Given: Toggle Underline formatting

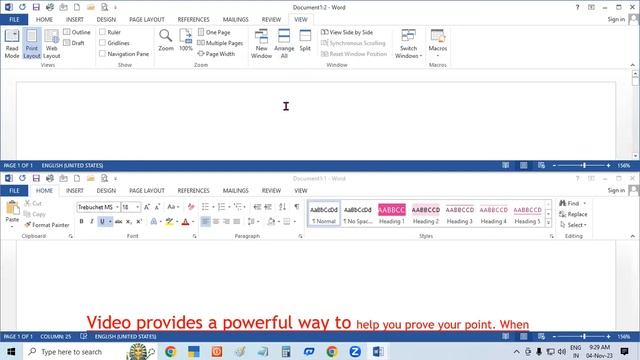Looking at the screenshot, I should tap(102, 222).
